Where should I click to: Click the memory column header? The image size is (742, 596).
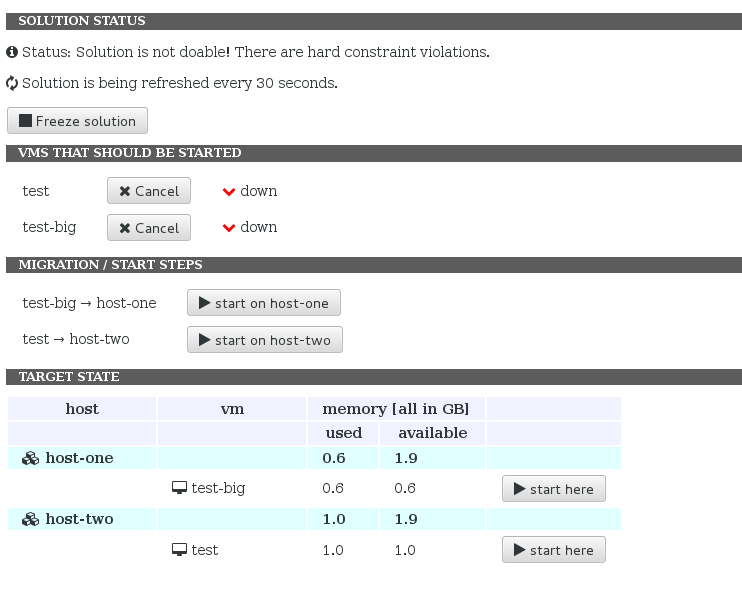pos(396,409)
